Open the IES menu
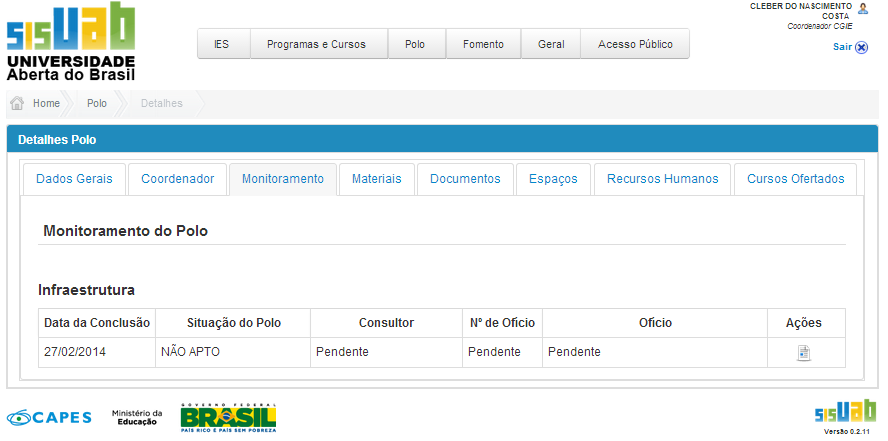This screenshot has width=888, height=441. coord(221,44)
